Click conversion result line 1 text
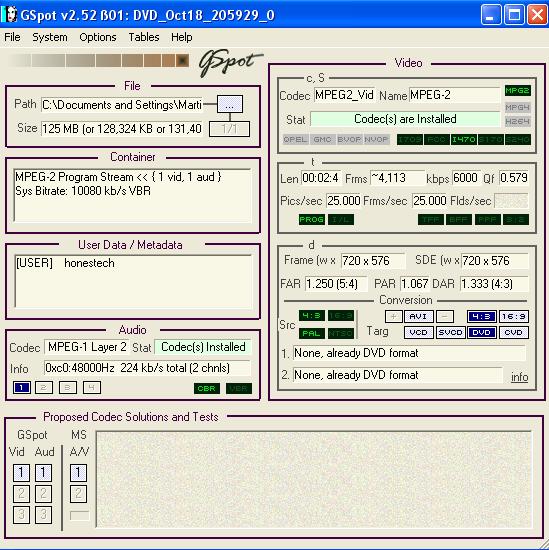 tap(409, 353)
